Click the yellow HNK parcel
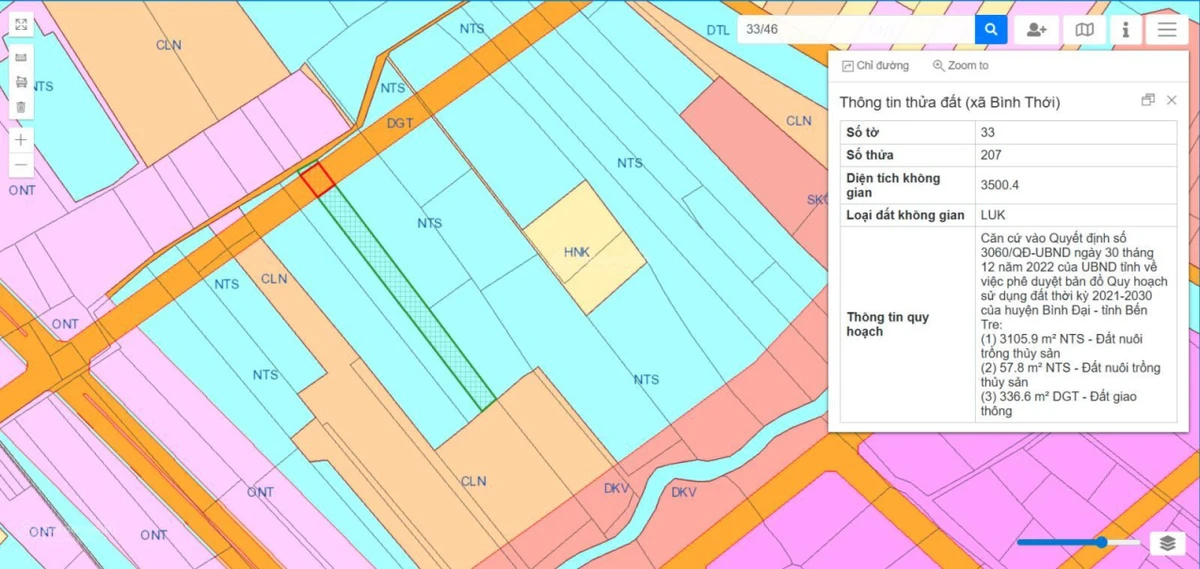This screenshot has width=1200, height=569. click(585, 247)
